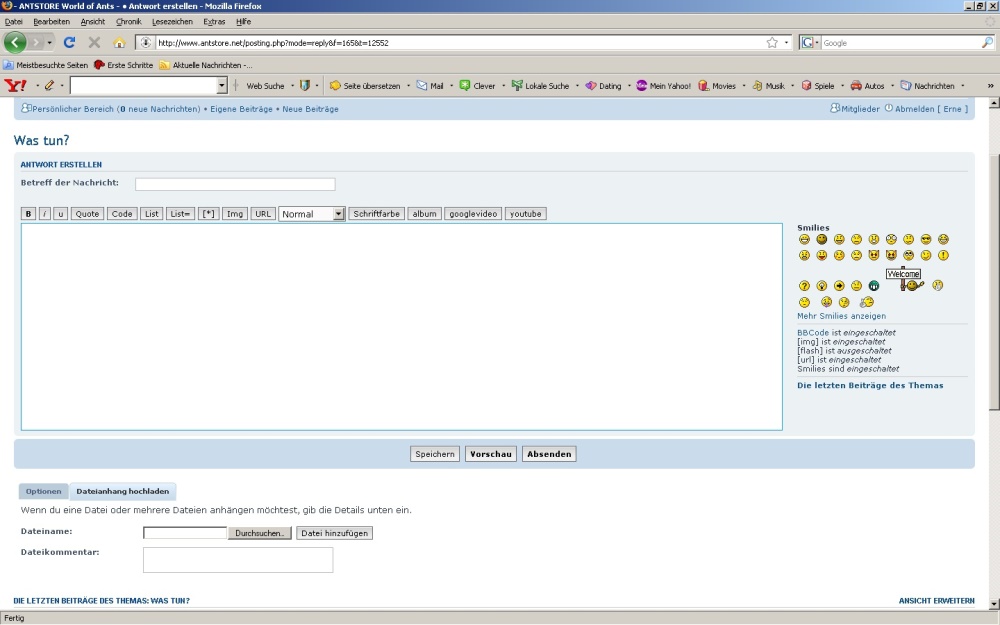Click the browser reload icon
Viewport: 1000px width, 625px height.
pos(69,43)
